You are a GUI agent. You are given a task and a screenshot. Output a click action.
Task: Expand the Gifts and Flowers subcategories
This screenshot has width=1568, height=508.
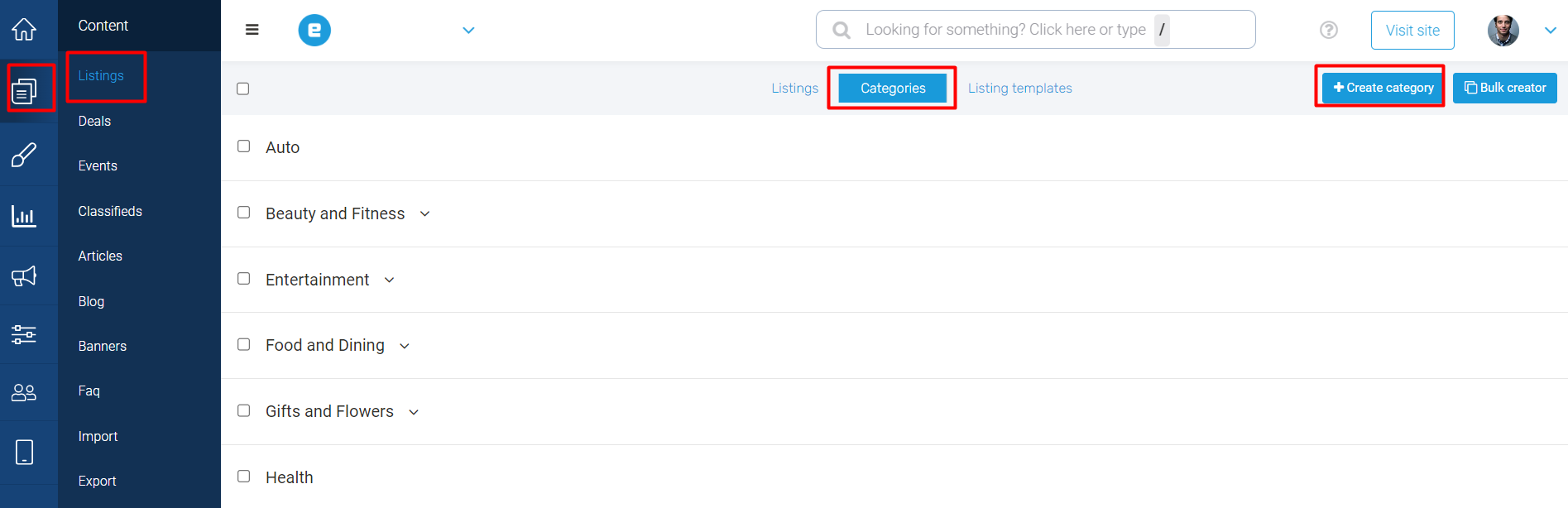click(x=415, y=412)
